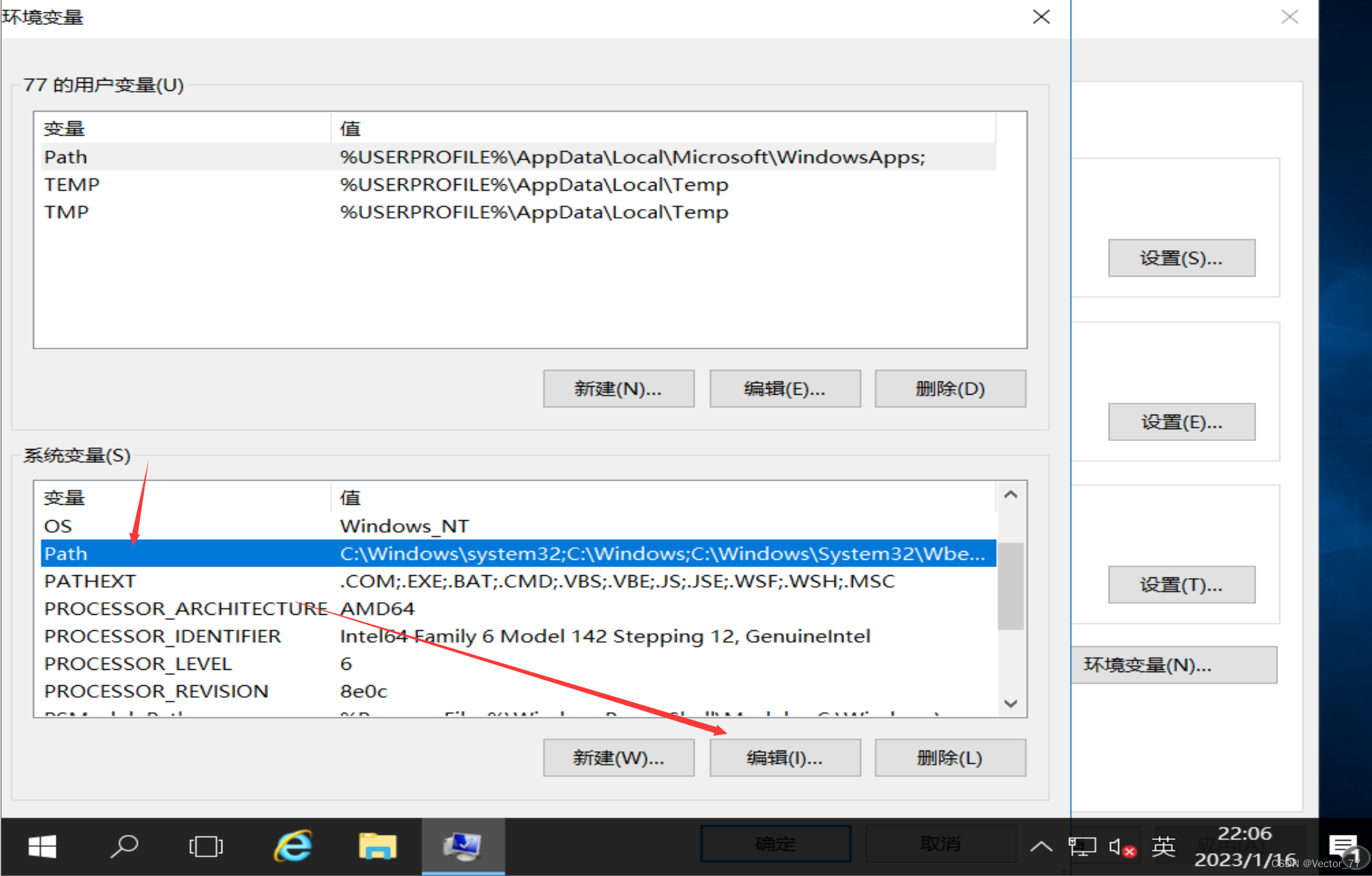Click 8e0c value cell
Screen dimensions: 1372x876
(x=363, y=691)
